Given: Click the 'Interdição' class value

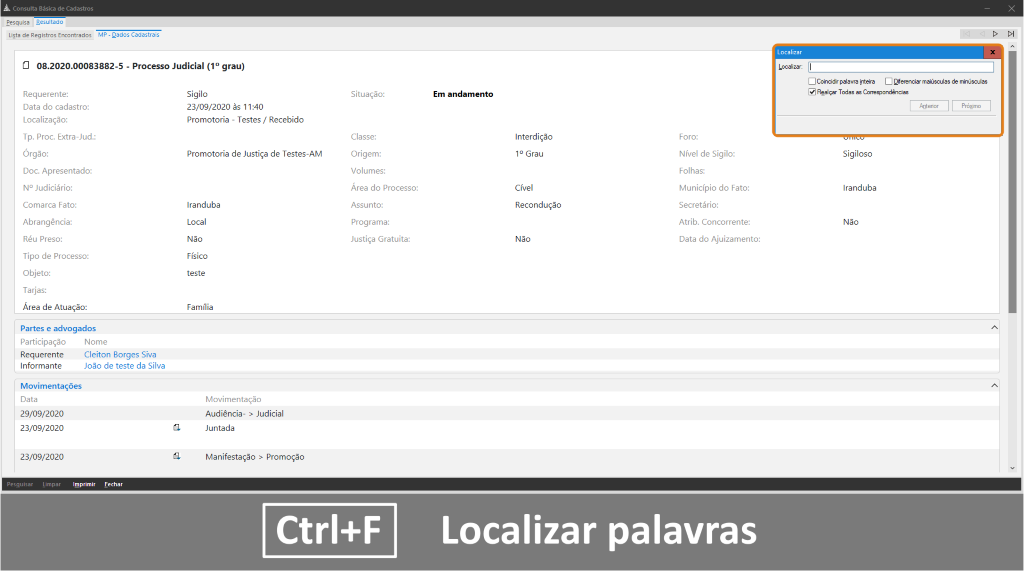Looking at the screenshot, I should [x=534, y=137].
